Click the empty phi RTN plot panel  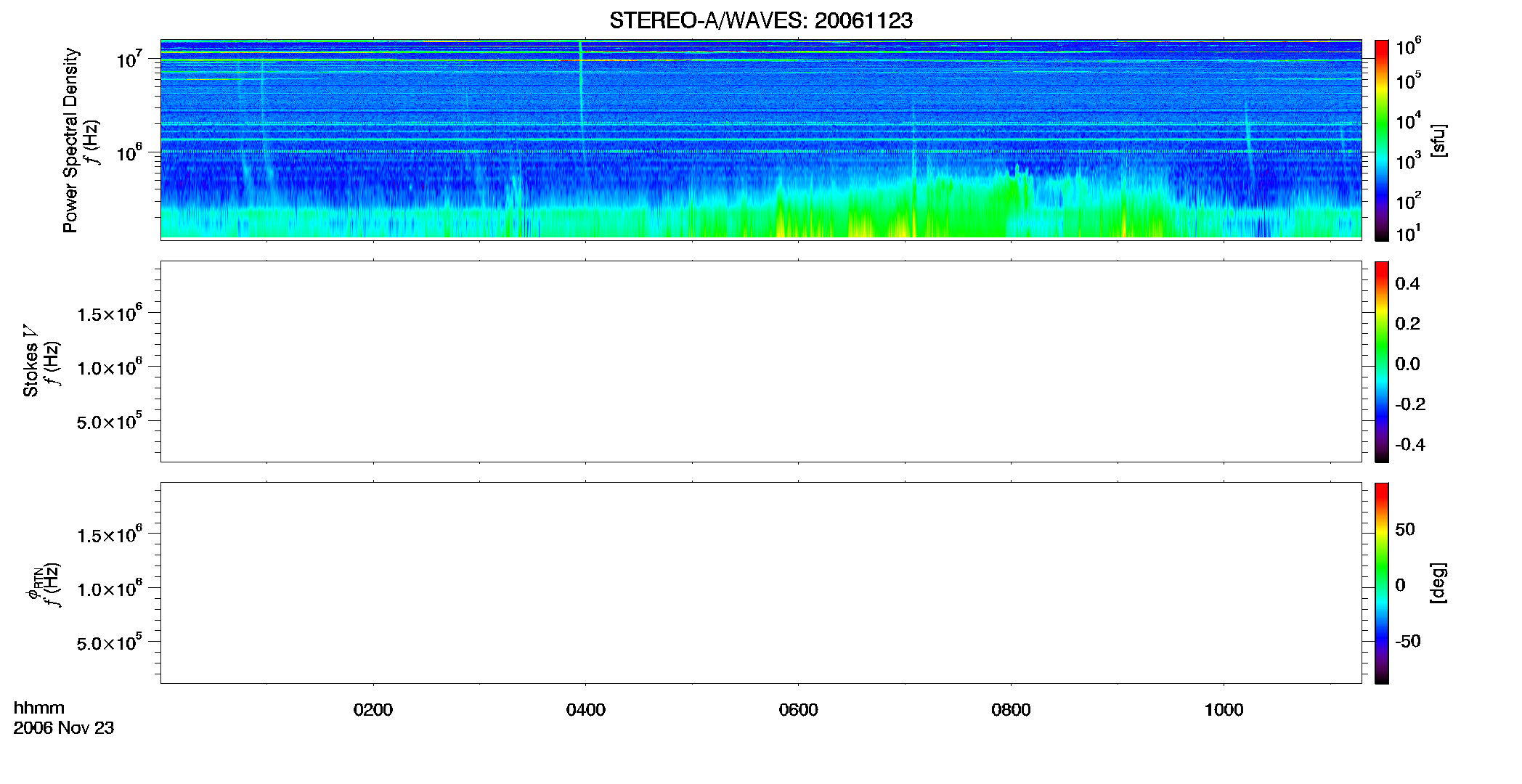[761, 583]
